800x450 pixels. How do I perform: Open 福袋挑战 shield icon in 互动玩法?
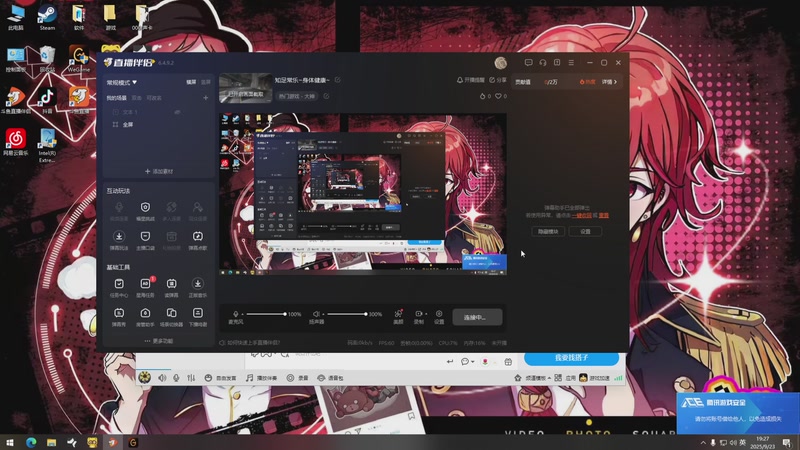pyautogui.click(x=145, y=210)
